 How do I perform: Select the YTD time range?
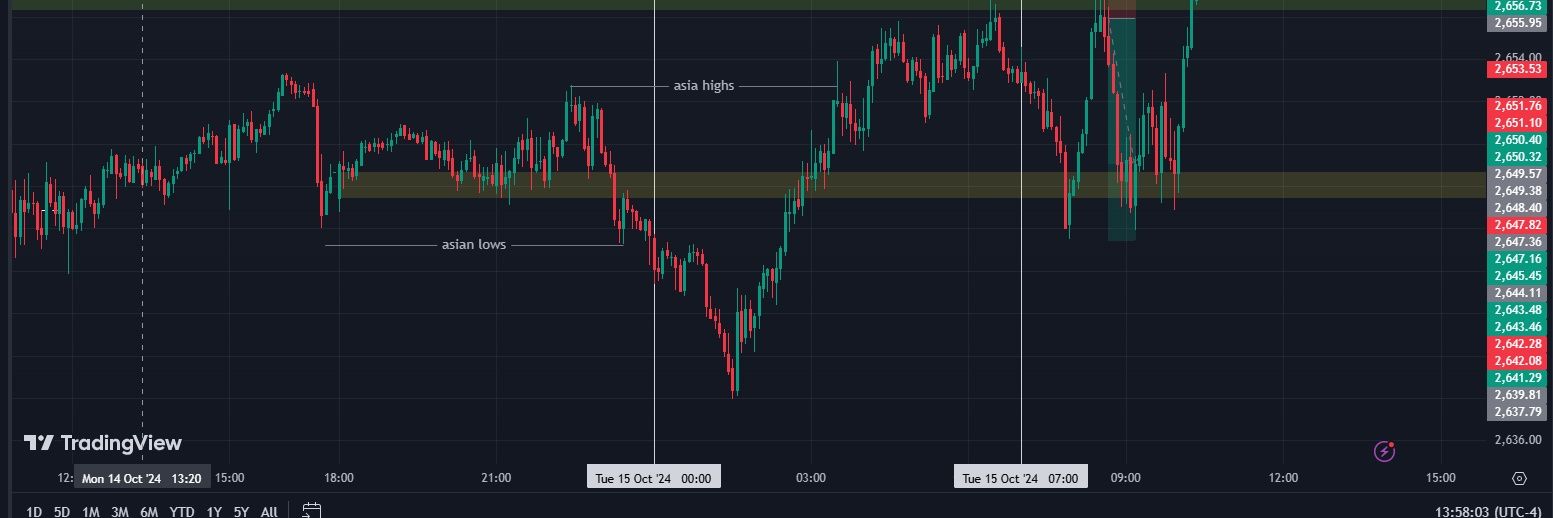coord(182,512)
